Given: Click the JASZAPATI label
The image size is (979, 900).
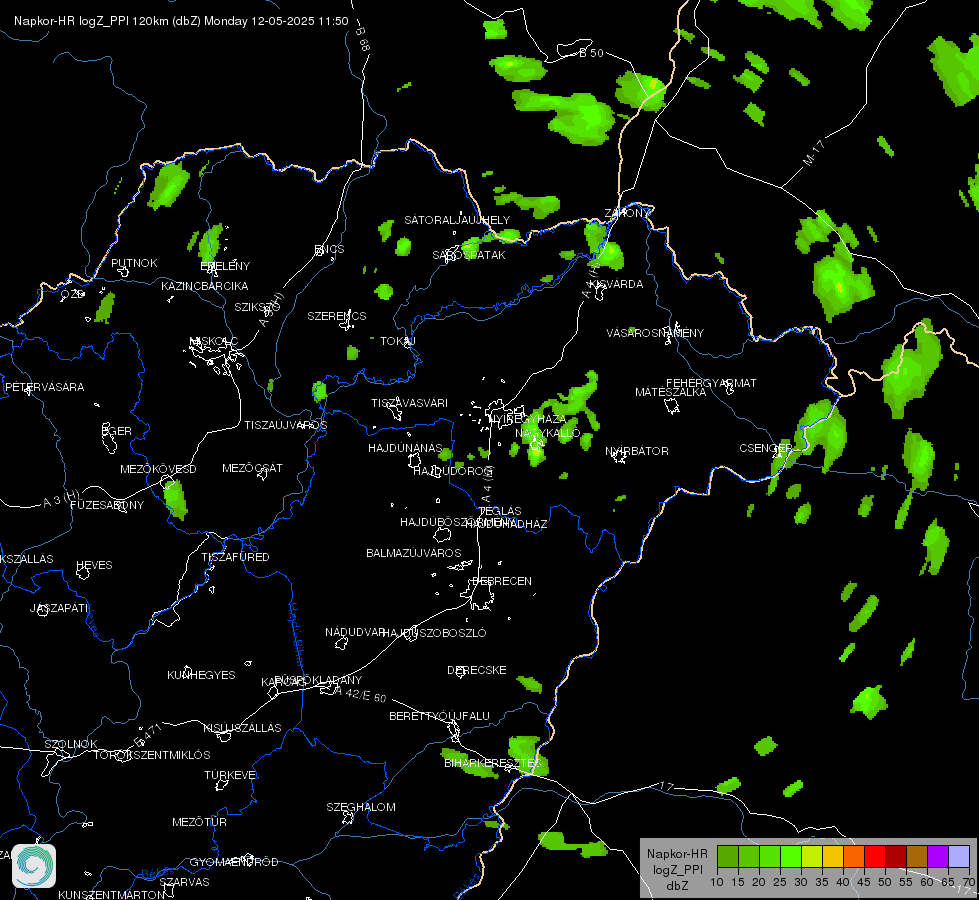Looking at the screenshot, I should point(60,608).
